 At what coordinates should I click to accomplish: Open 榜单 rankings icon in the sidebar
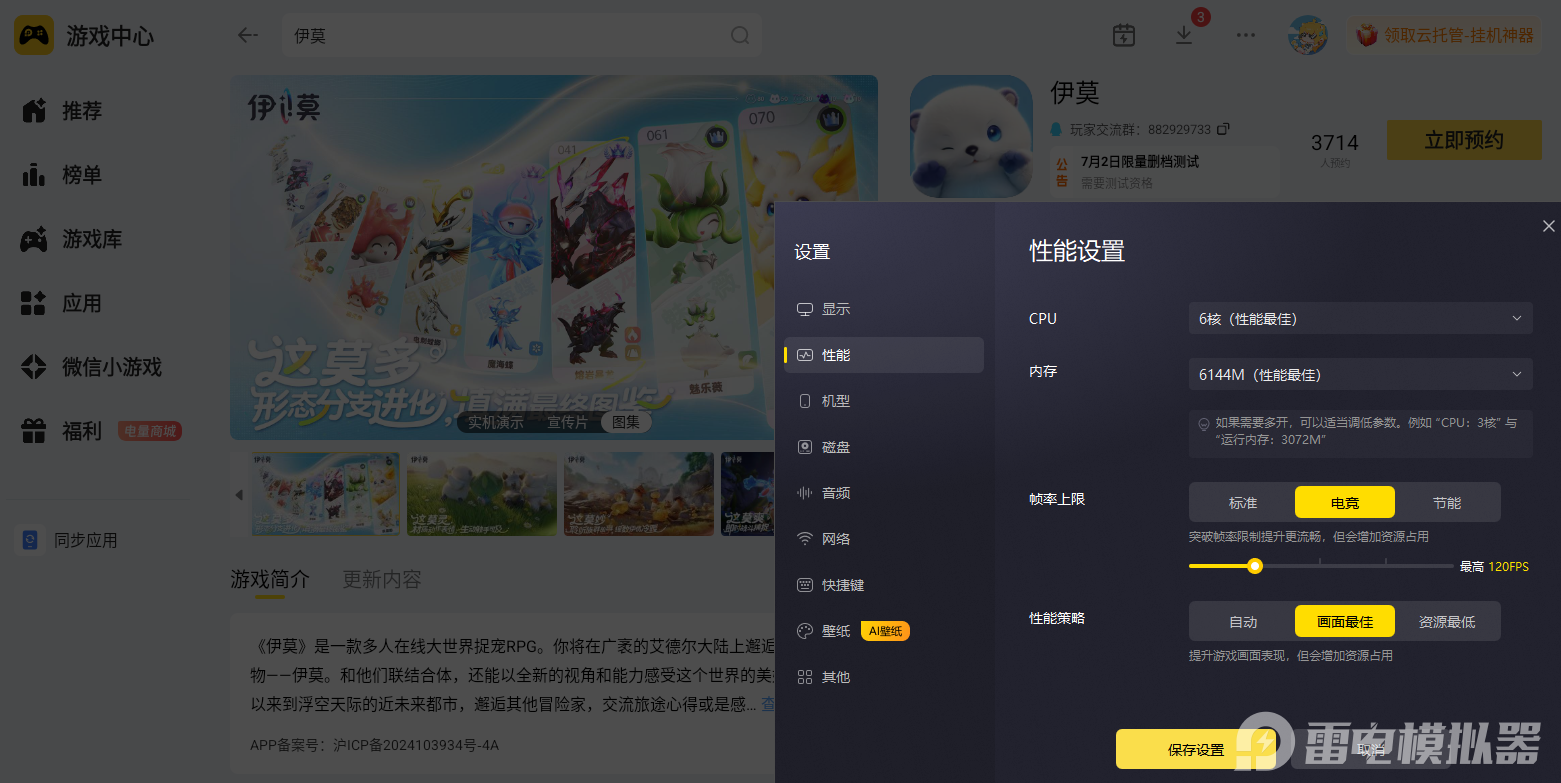point(34,175)
